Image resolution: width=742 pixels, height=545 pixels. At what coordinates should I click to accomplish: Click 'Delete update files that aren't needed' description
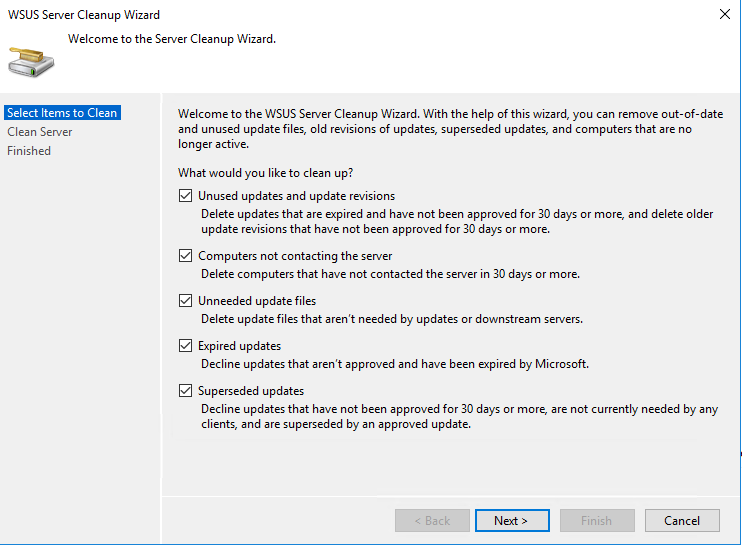(392, 319)
